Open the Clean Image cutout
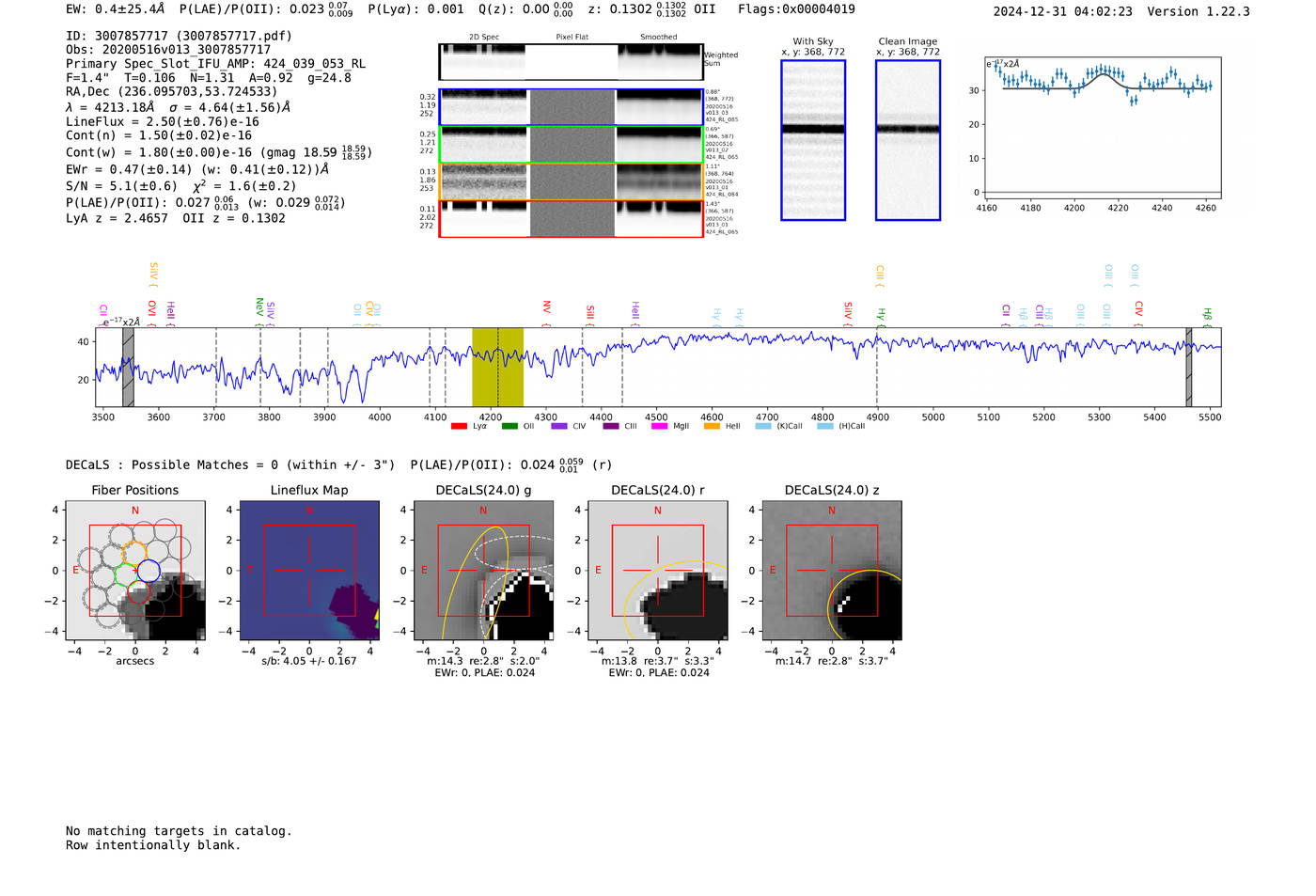 [x=908, y=140]
